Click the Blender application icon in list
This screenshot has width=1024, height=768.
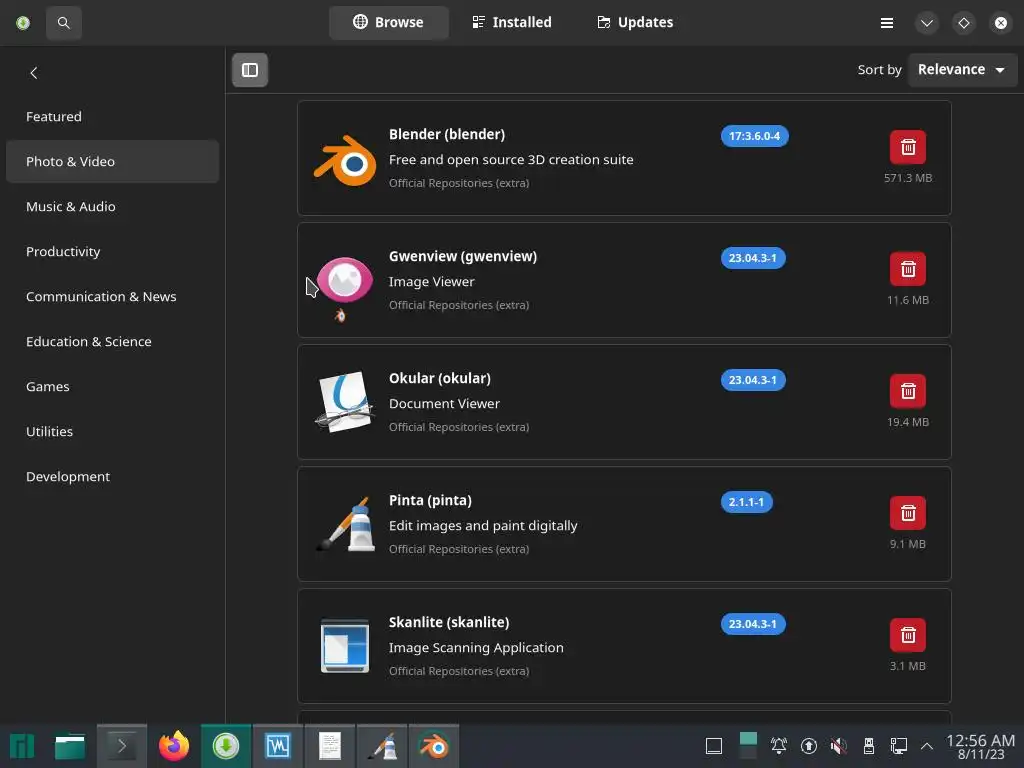tap(345, 161)
